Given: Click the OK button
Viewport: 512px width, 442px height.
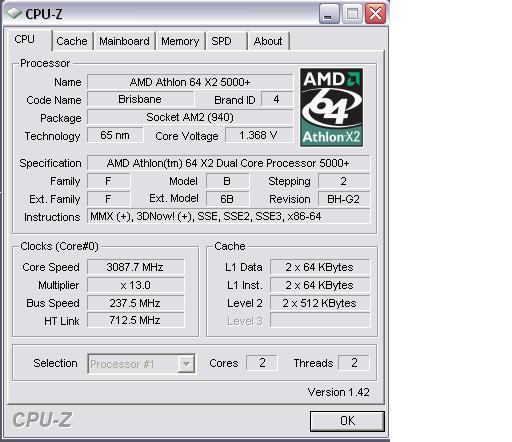Looking at the screenshot, I should (x=347, y=421).
